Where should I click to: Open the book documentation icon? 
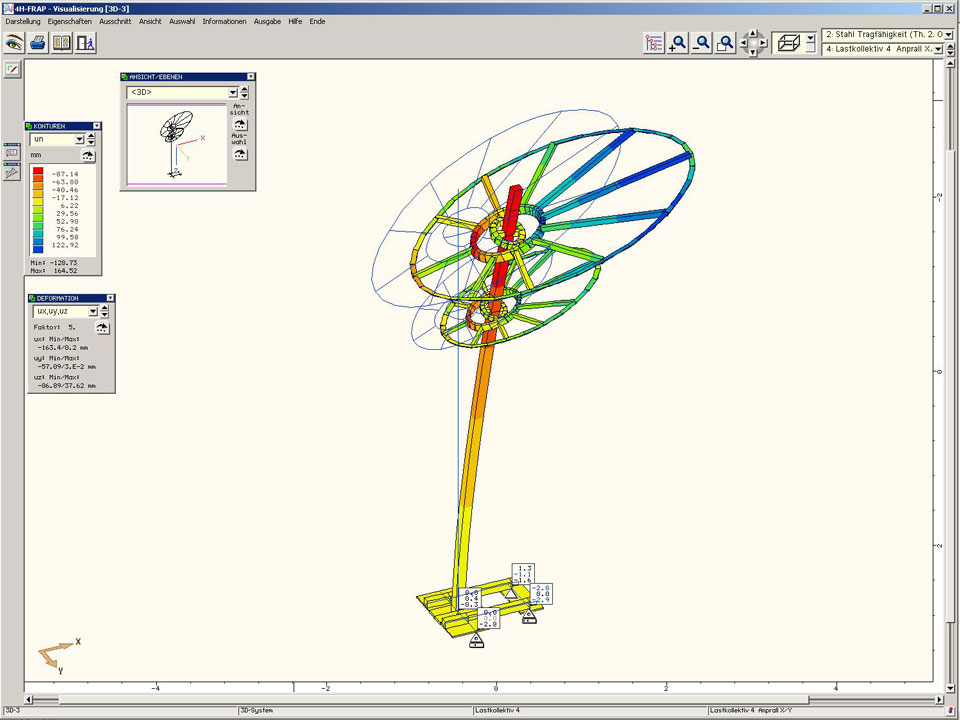pos(62,43)
